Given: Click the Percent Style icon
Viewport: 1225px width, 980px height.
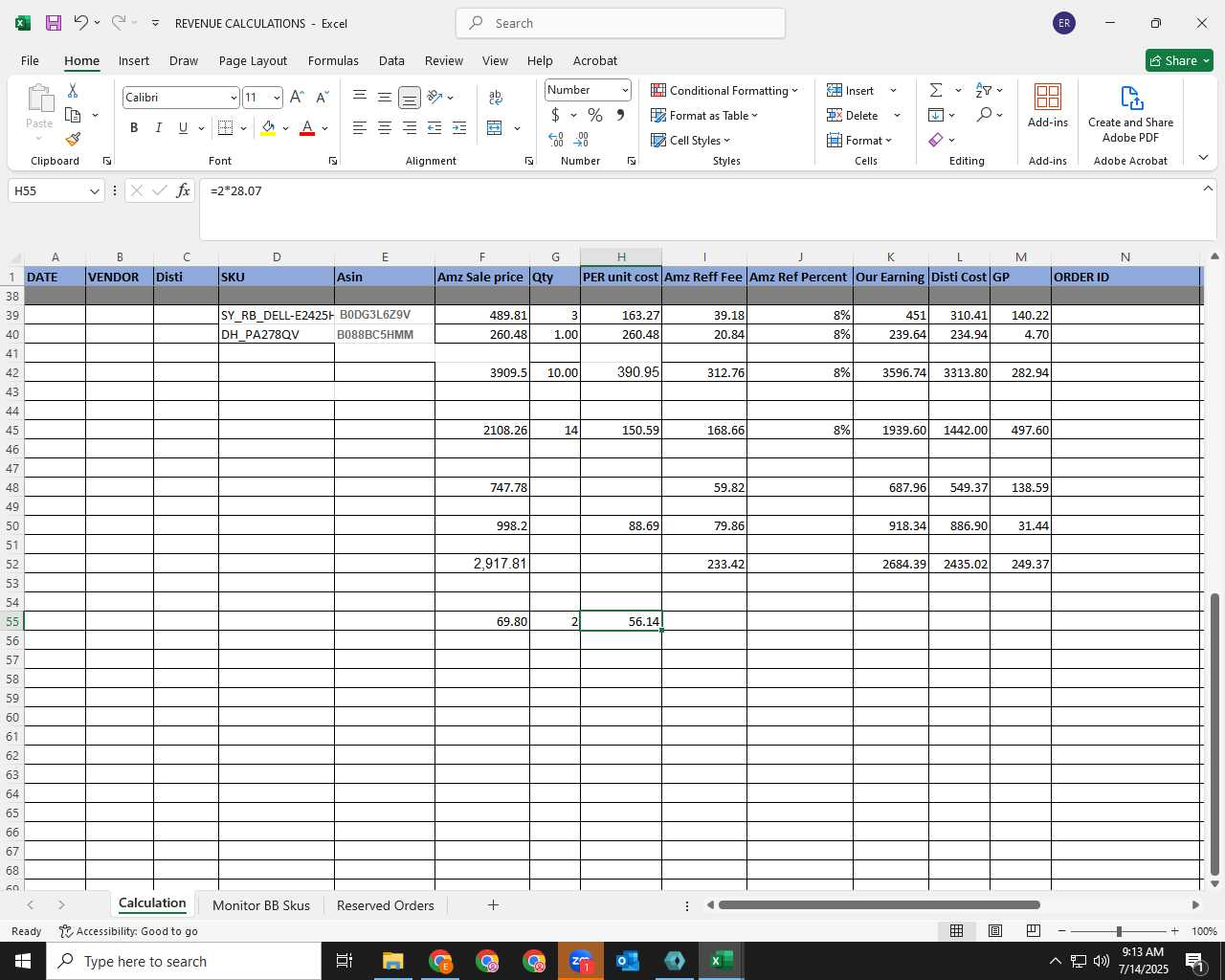Looking at the screenshot, I should point(595,115).
